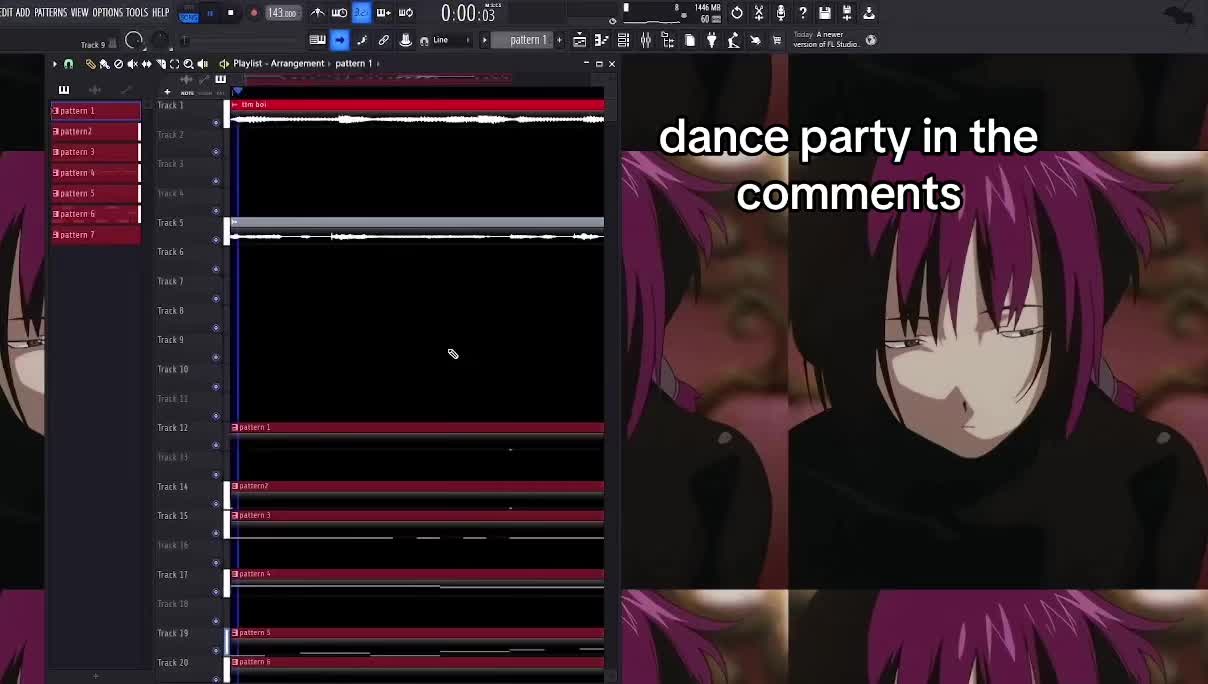The image size is (1208, 684).
Task: Select the Slice tool in playlist
Action: [x=160, y=64]
